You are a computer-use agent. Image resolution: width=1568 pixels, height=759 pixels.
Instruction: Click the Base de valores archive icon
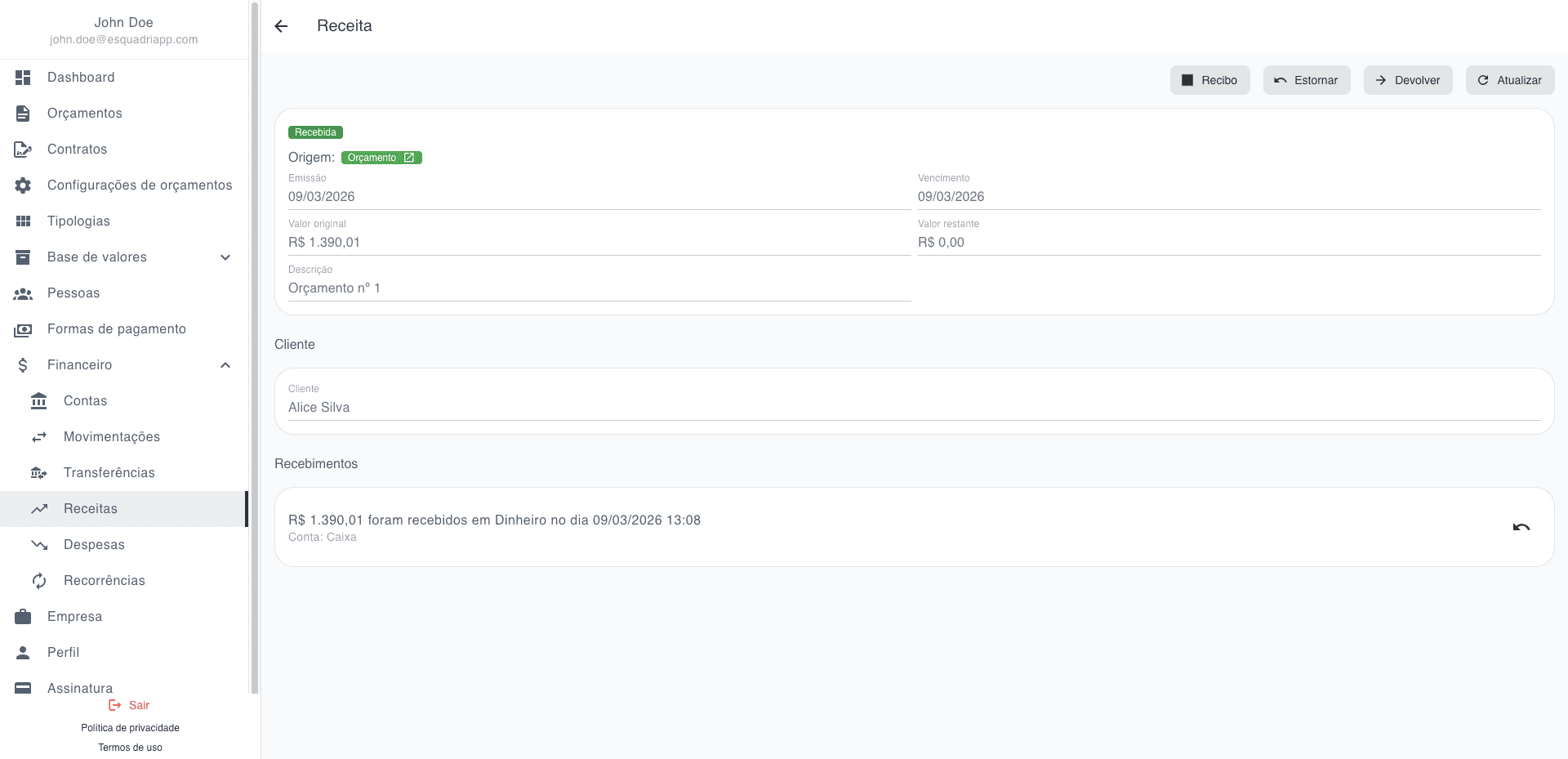coord(23,257)
